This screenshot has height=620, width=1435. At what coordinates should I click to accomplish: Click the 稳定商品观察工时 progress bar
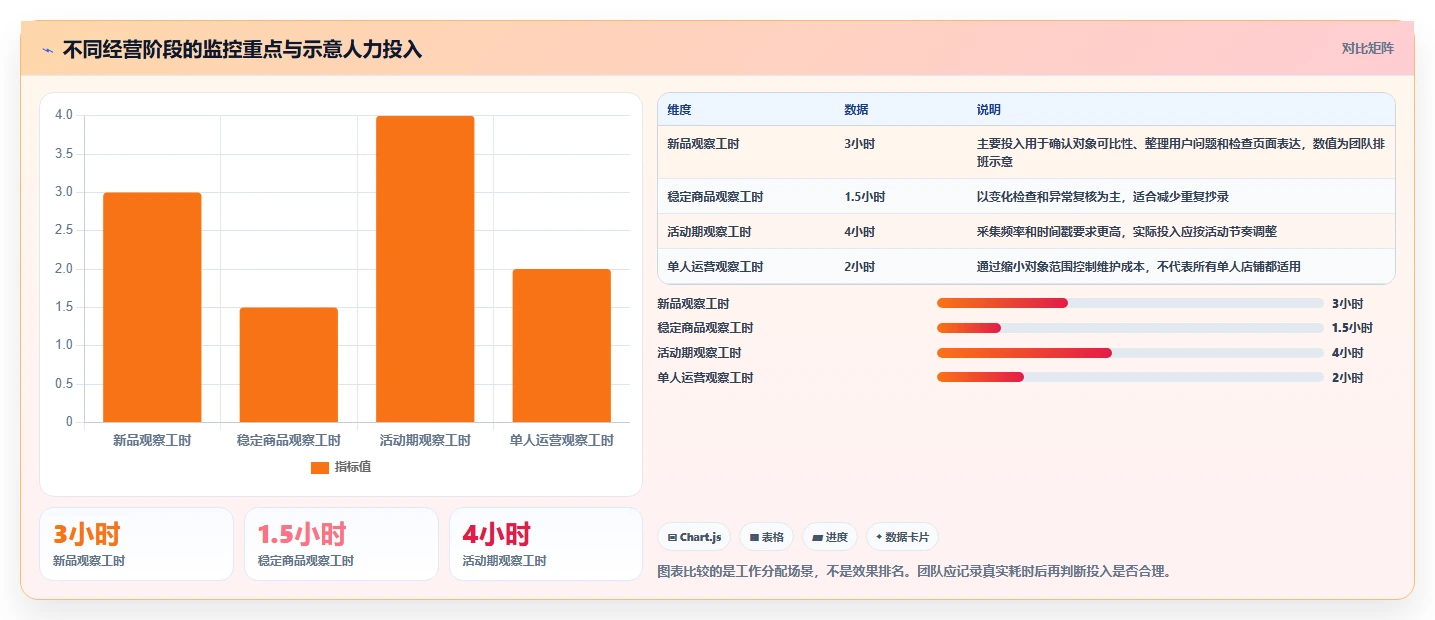[x=1130, y=328]
